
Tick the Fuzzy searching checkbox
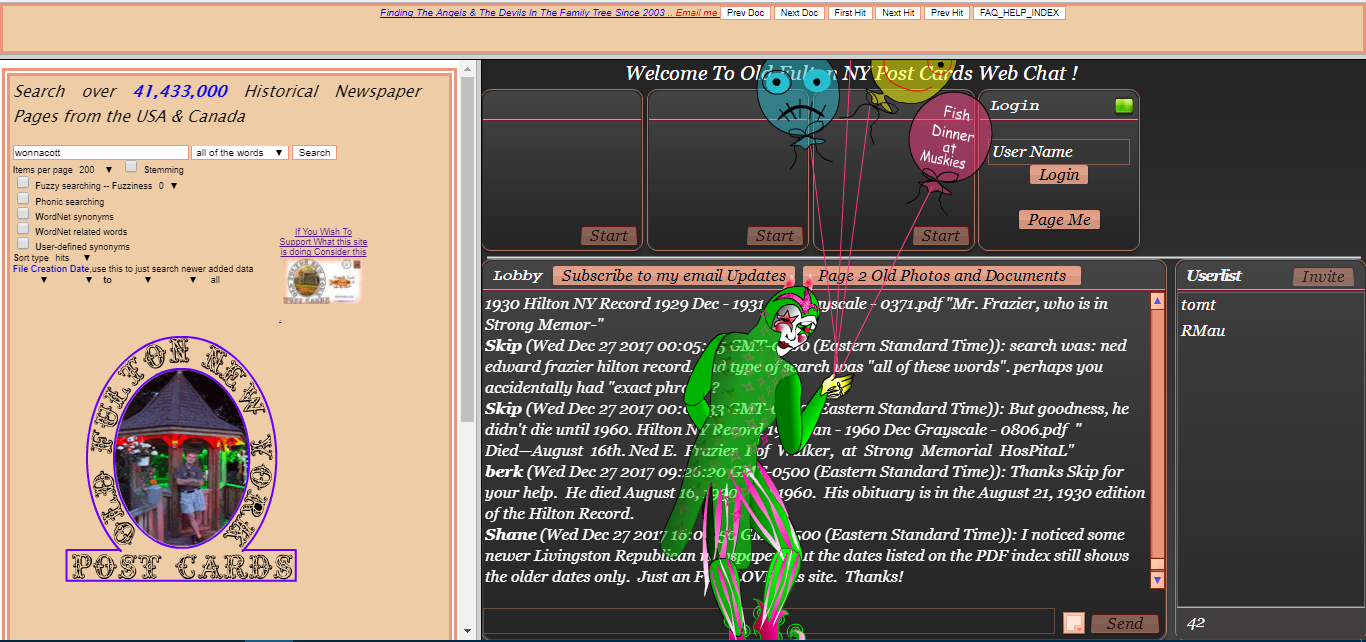[23, 183]
